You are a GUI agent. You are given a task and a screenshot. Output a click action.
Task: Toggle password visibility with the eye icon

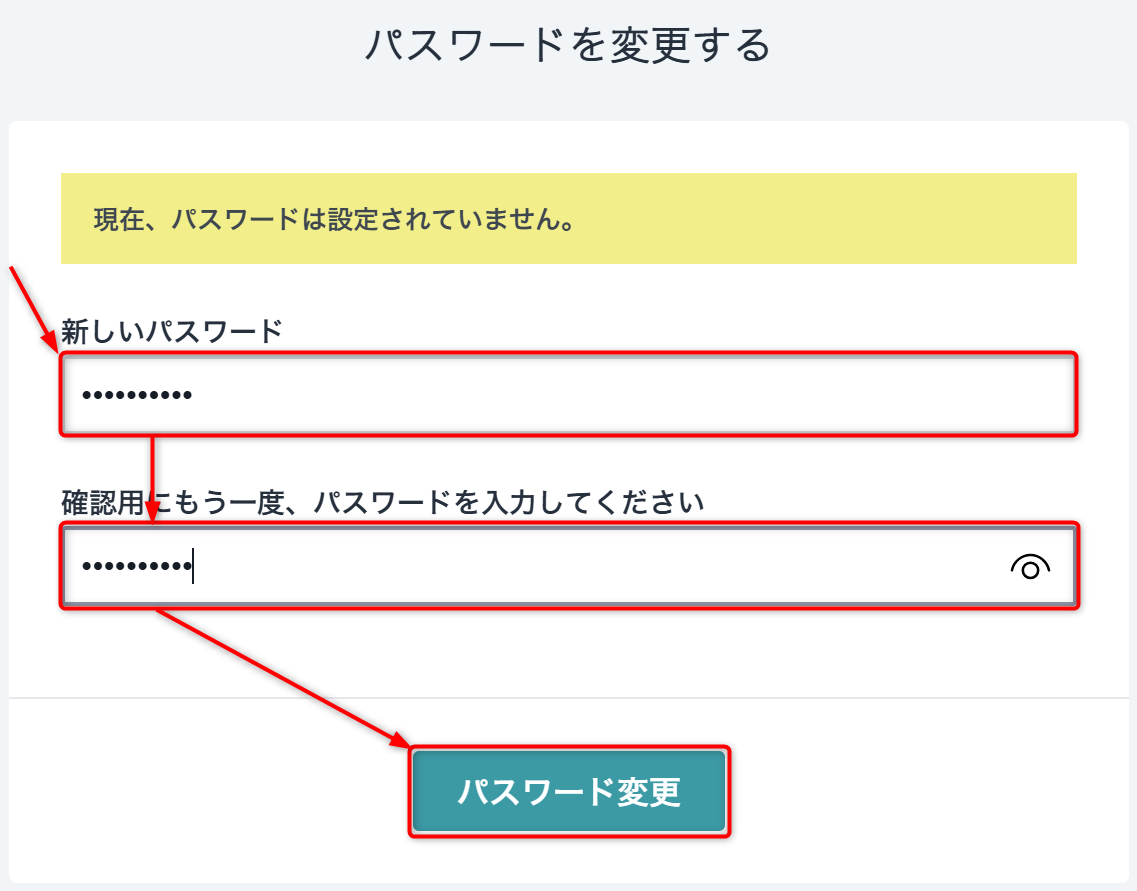pos(1030,568)
